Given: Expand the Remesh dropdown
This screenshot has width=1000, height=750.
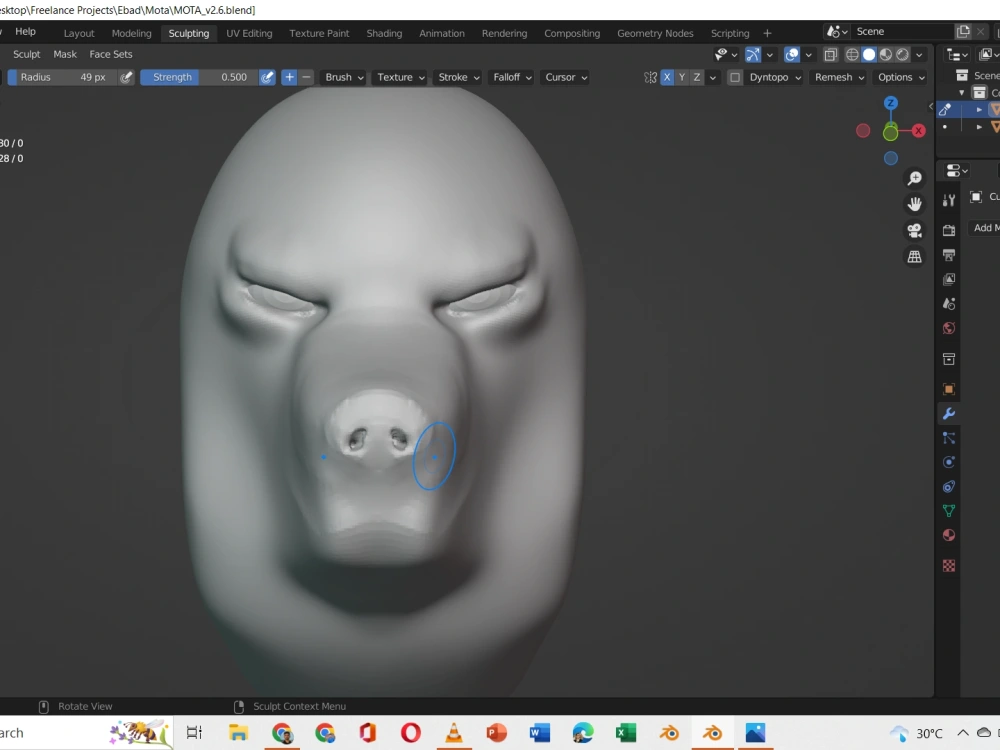Looking at the screenshot, I should [838, 77].
